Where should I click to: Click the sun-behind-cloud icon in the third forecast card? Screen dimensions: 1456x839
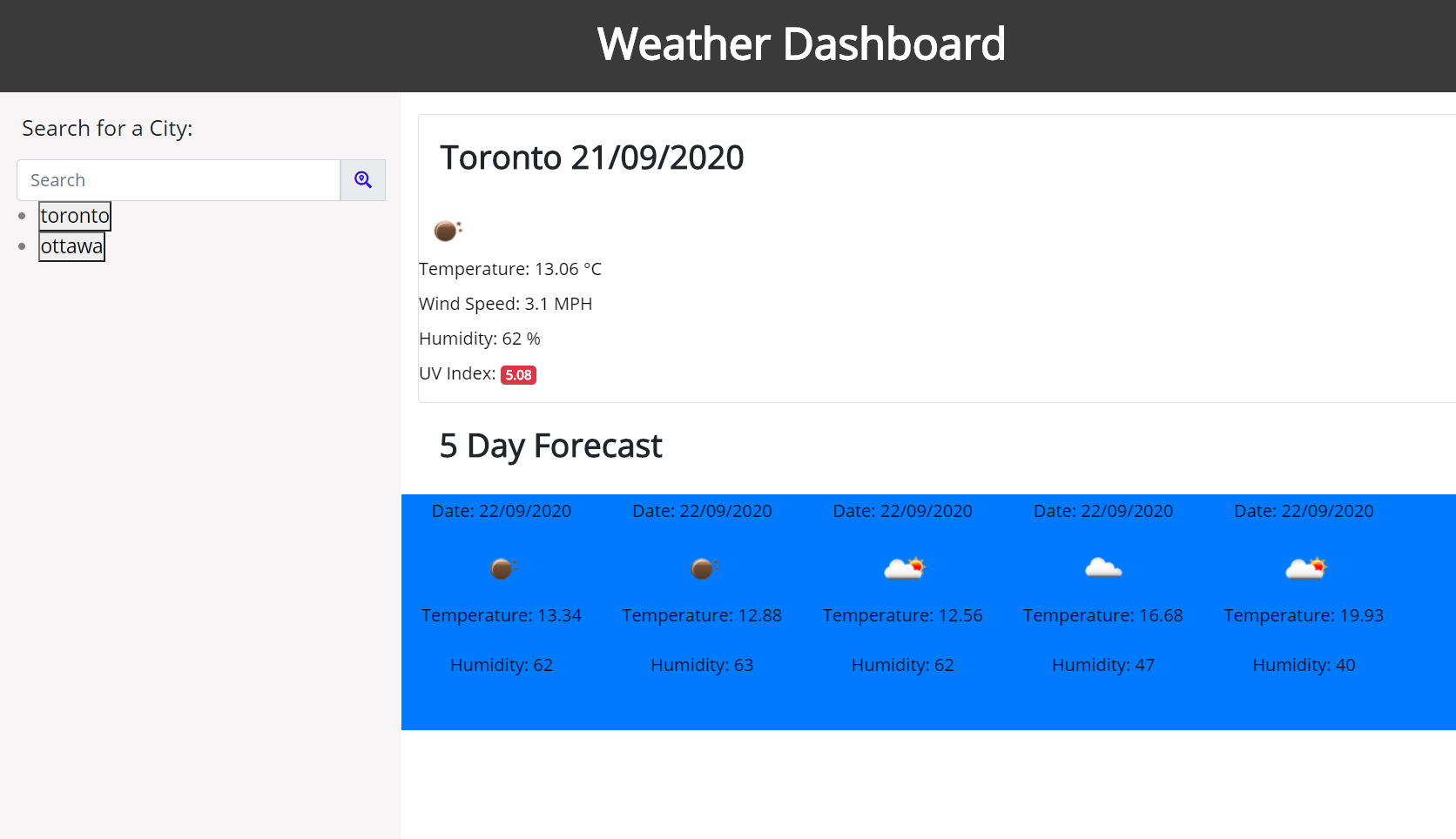903,568
